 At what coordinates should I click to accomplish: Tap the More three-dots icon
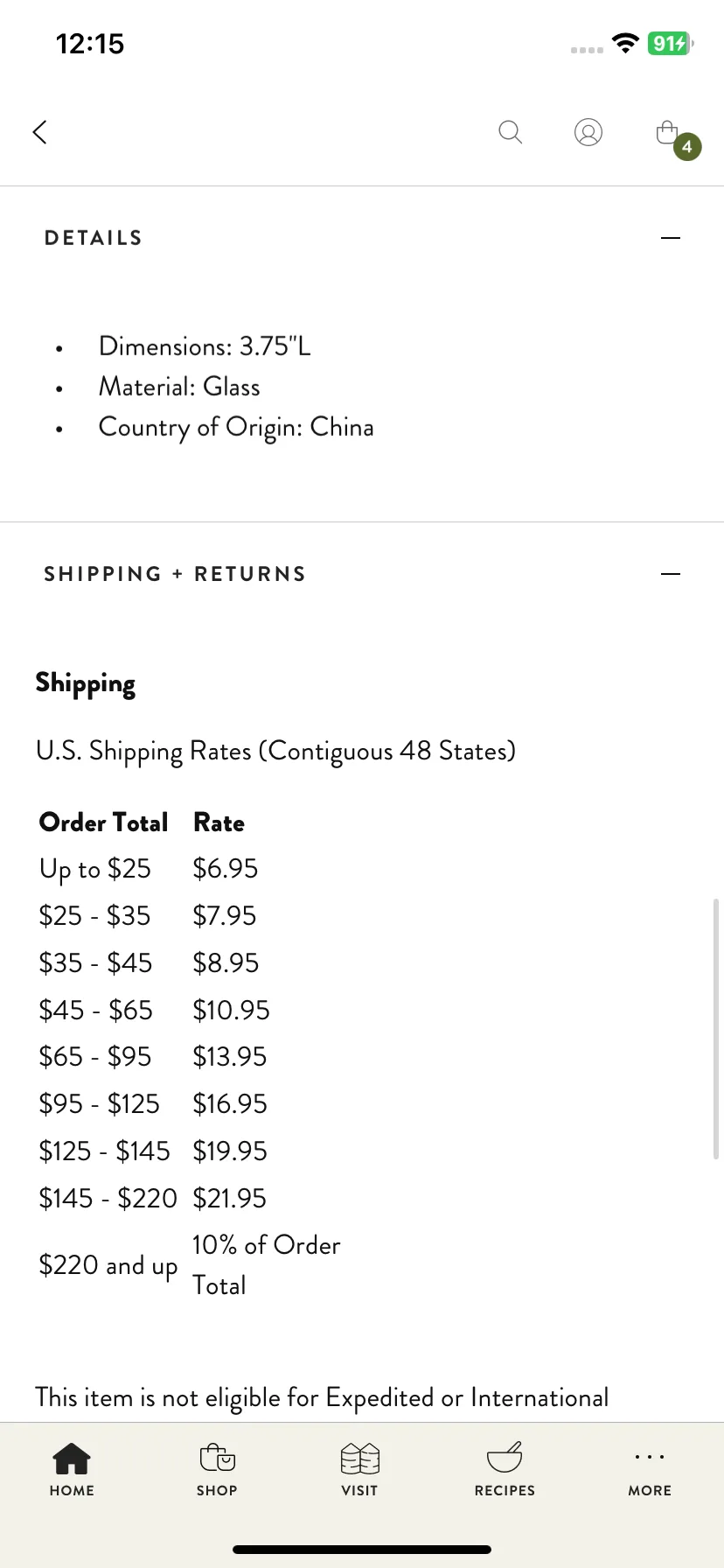(x=650, y=1457)
